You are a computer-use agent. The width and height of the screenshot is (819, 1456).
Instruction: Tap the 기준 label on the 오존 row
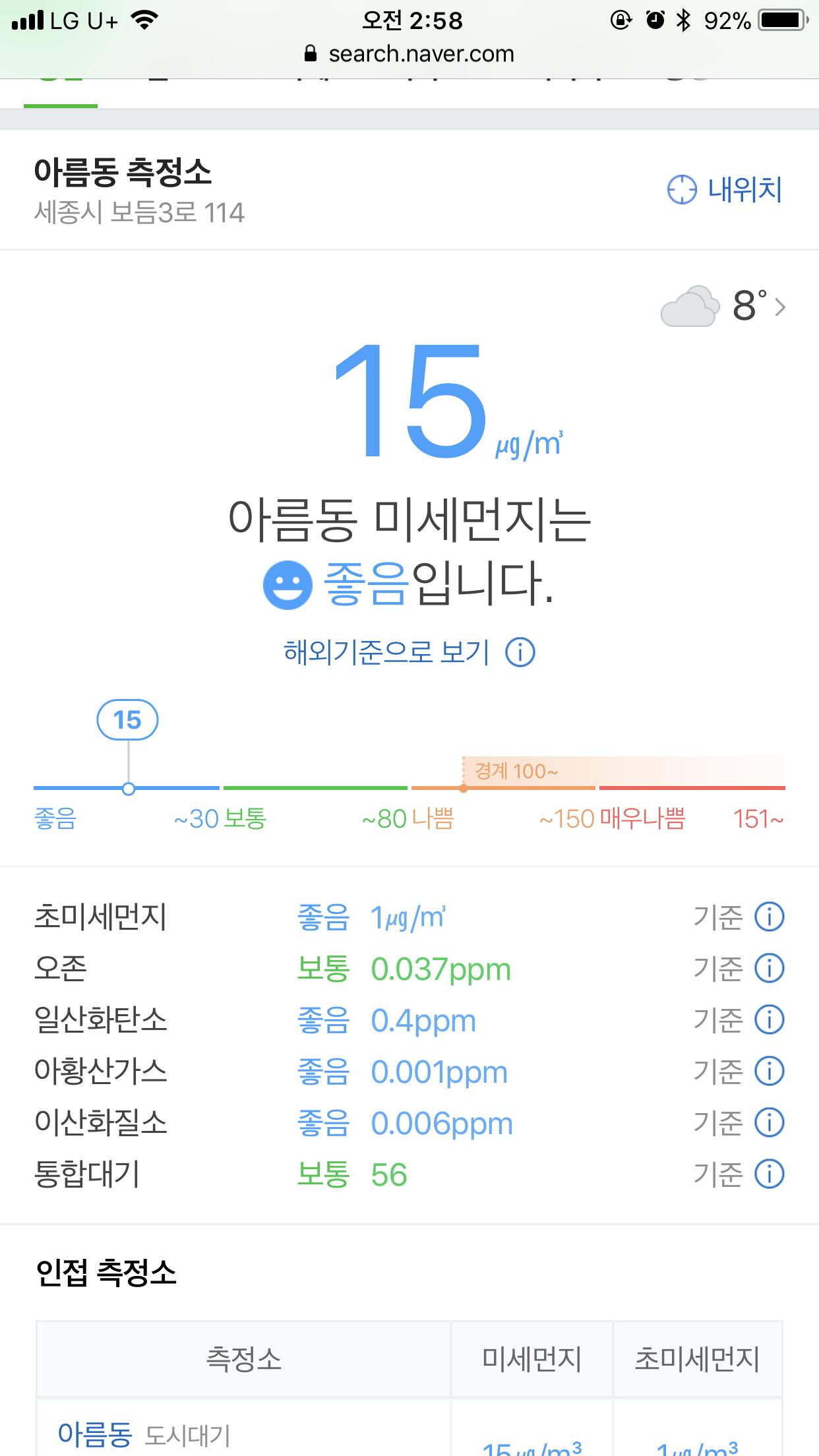(717, 968)
